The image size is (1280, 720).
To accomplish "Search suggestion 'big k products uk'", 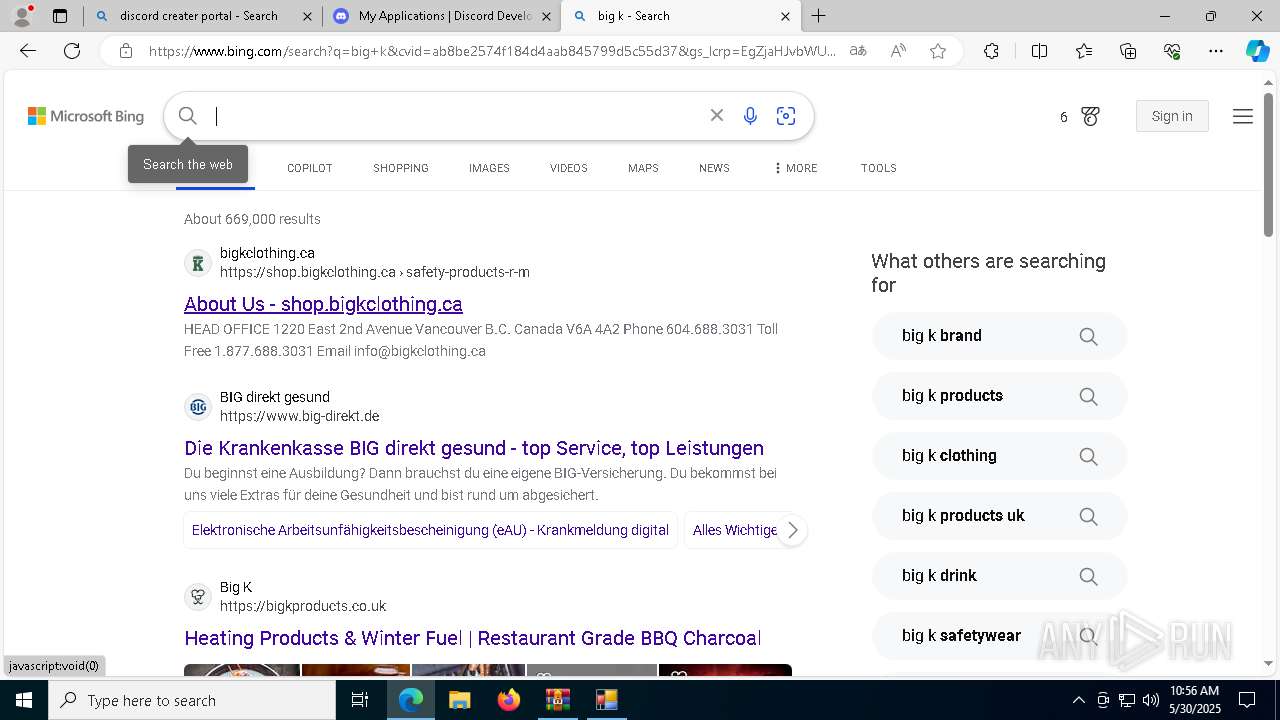I will pos(999,516).
